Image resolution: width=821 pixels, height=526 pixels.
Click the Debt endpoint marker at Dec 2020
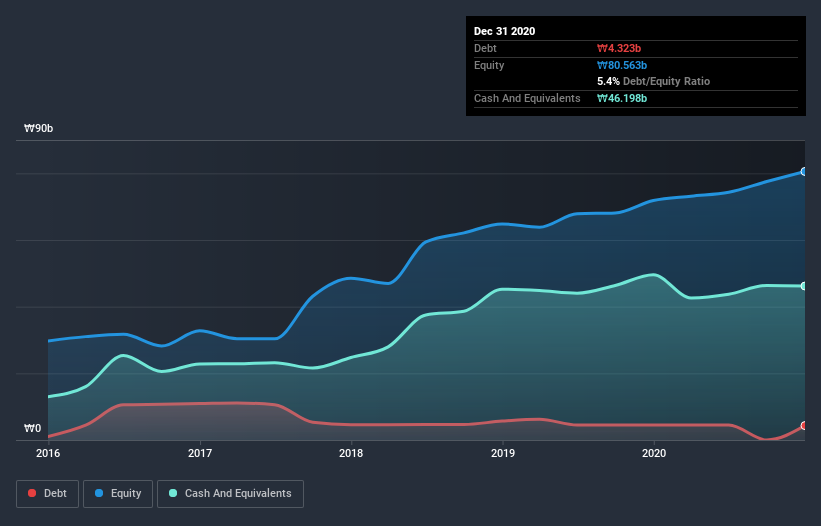point(804,426)
